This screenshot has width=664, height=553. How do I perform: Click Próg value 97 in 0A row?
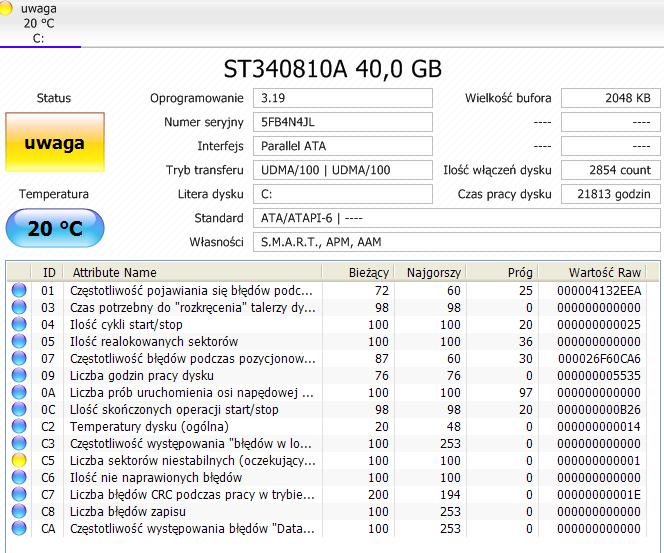(x=526, y=393)
